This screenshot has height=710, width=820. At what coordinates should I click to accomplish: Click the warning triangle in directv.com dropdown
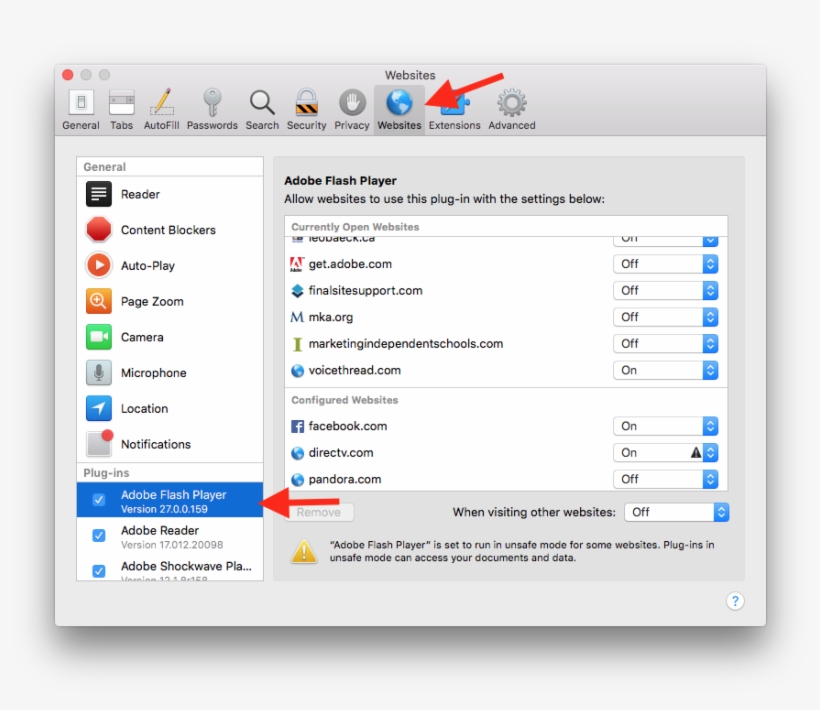[696, 452]
